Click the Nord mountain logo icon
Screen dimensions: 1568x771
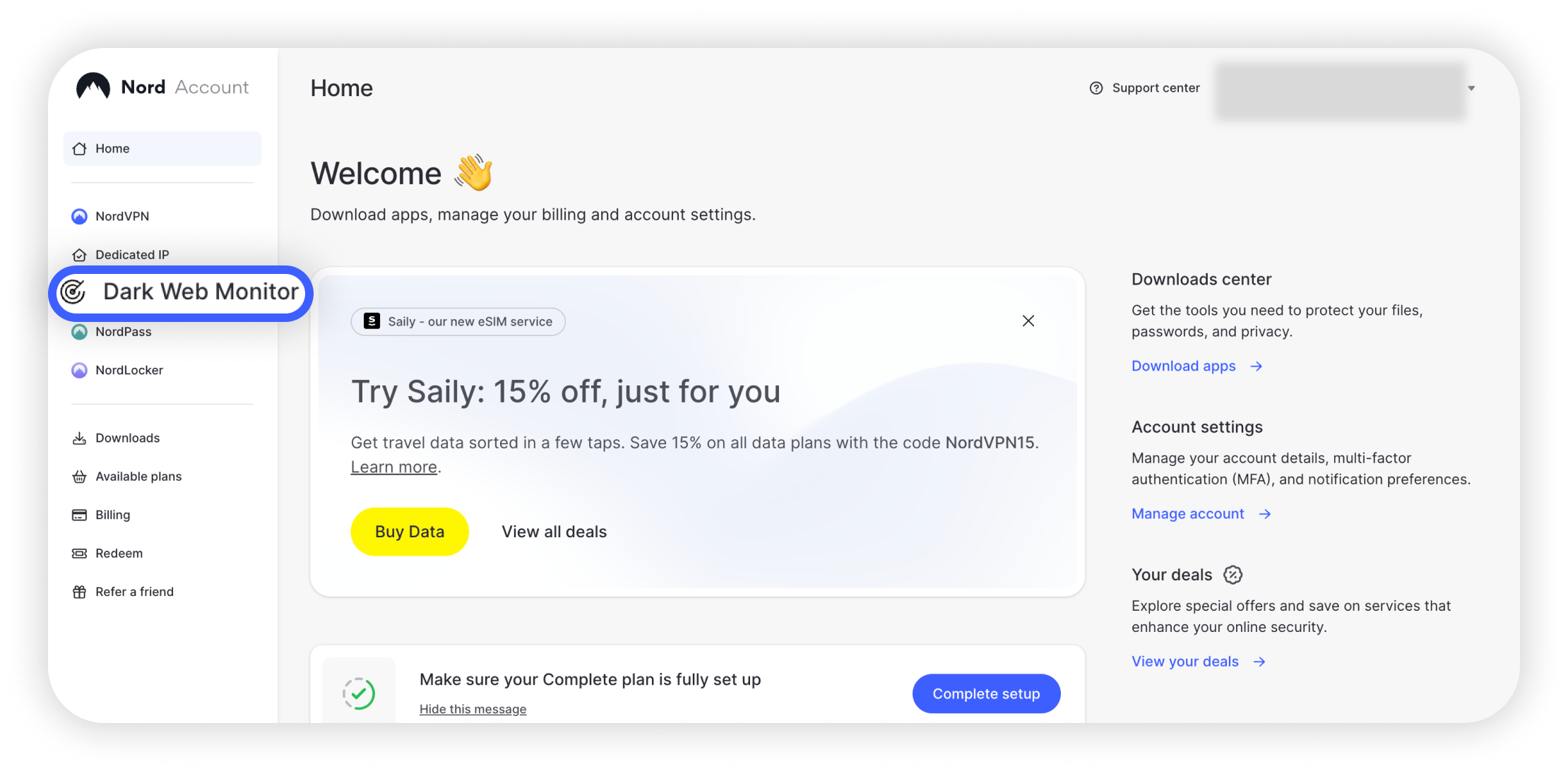pyautogui.click(x=93, y=87)
